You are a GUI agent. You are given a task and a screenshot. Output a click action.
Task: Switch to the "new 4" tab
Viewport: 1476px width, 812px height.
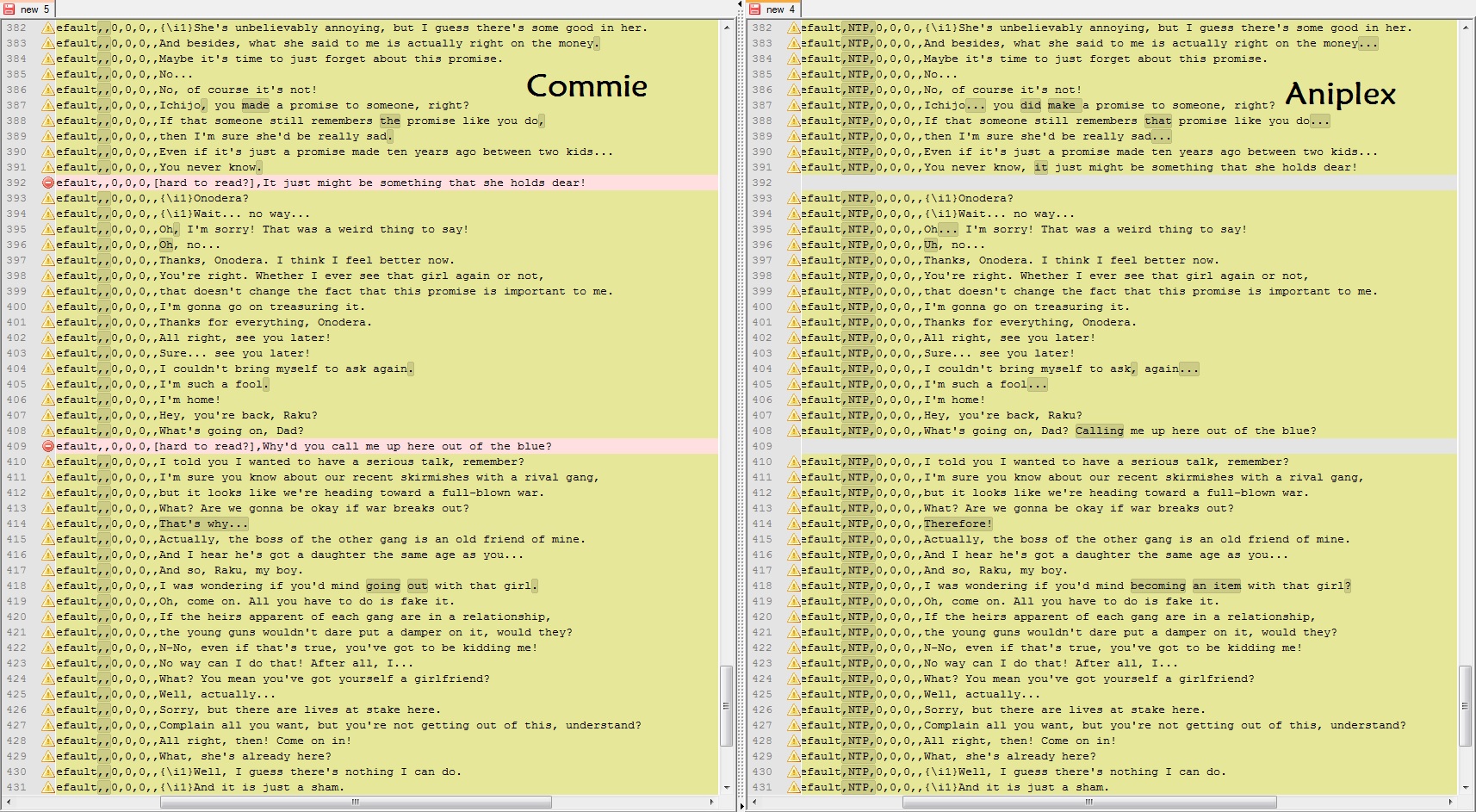774,9
